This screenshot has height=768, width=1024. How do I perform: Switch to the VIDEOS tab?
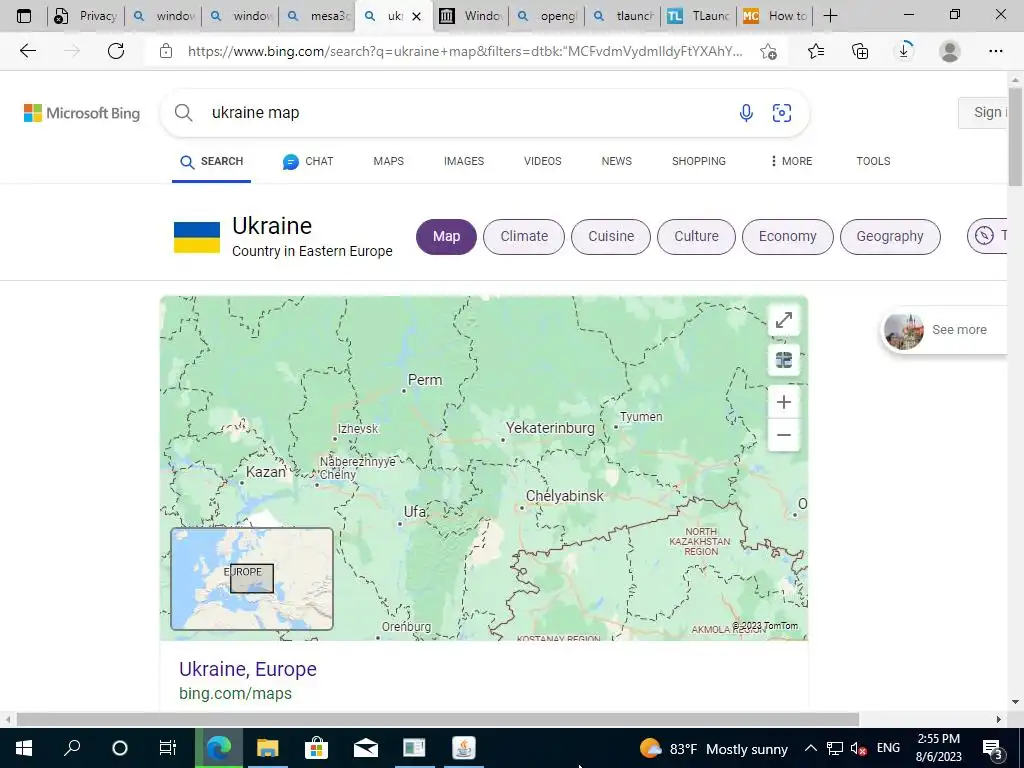pos(543,161)
